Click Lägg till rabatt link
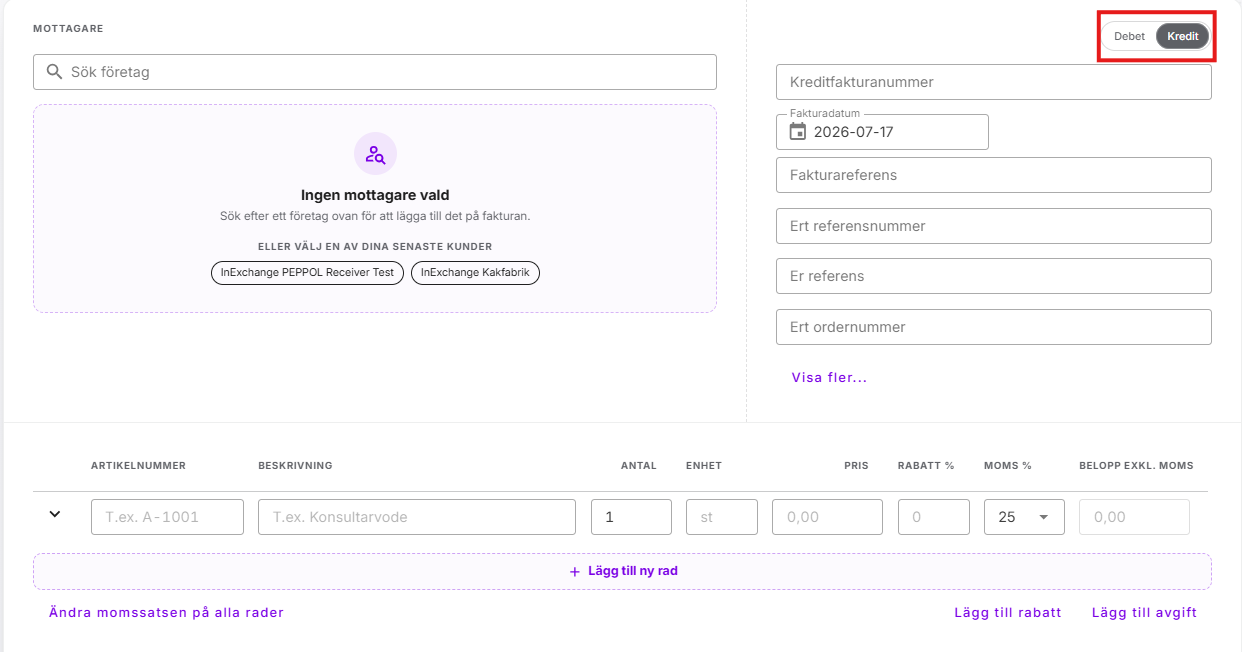The image size is (1242, 652). pos(1008,613)
